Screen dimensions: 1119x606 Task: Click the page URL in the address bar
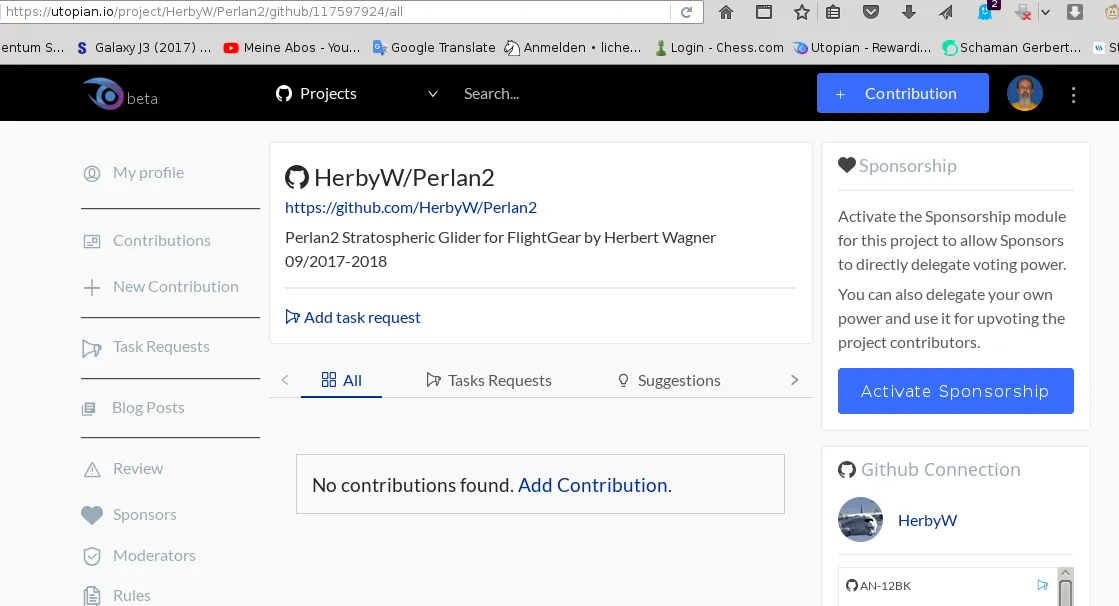205,11
